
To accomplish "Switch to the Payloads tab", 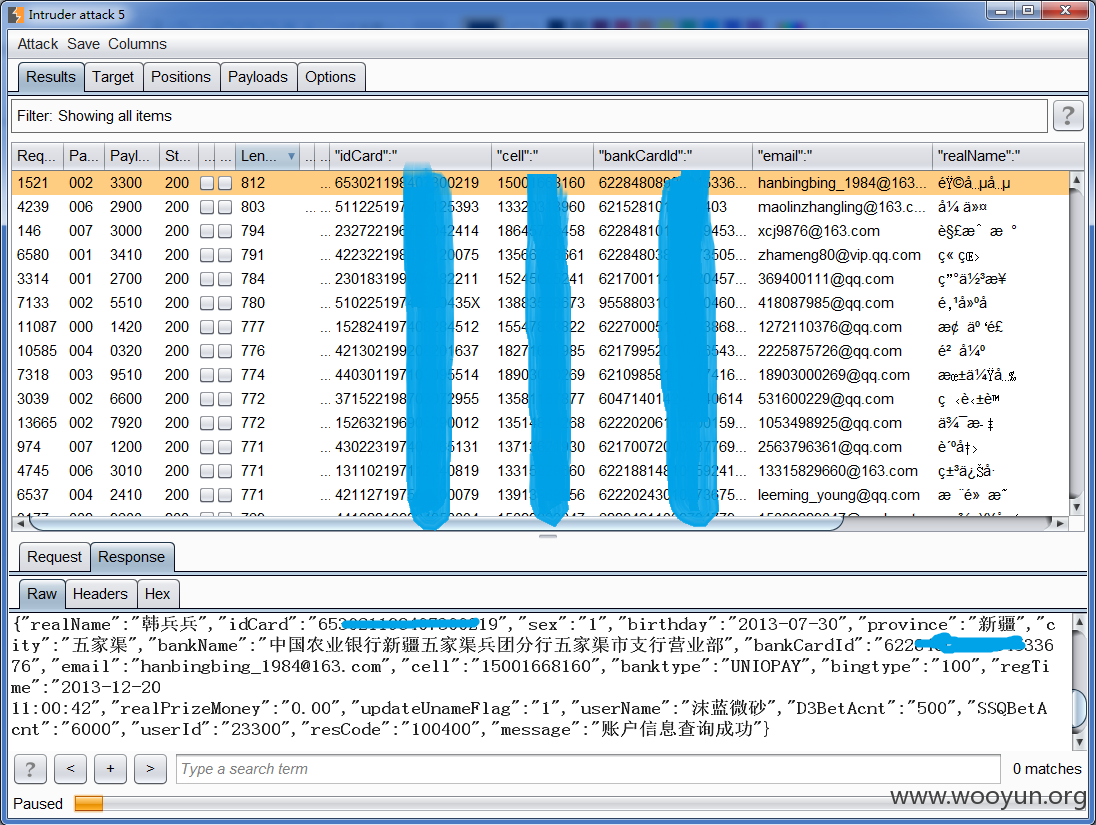I will tap(257, 77).
